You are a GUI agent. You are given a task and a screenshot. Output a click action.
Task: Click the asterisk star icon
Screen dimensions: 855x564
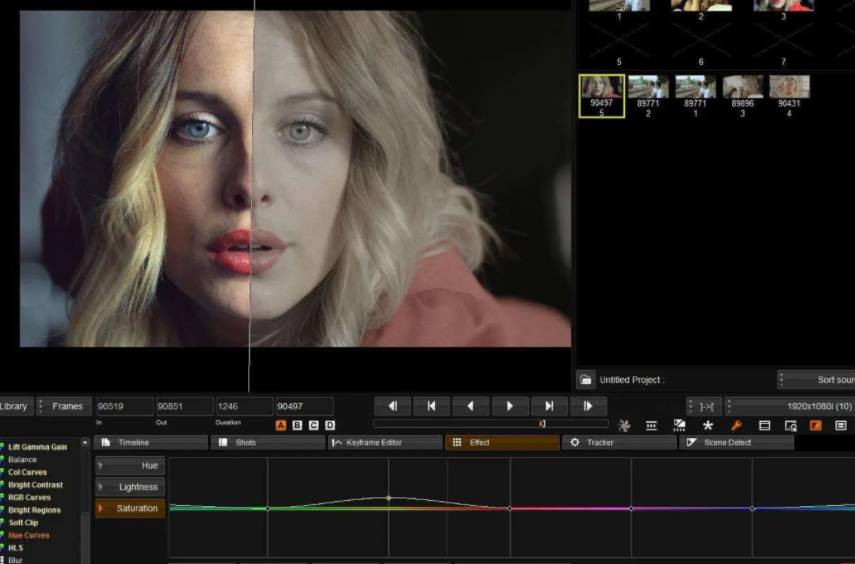click(x=708, y=425)
